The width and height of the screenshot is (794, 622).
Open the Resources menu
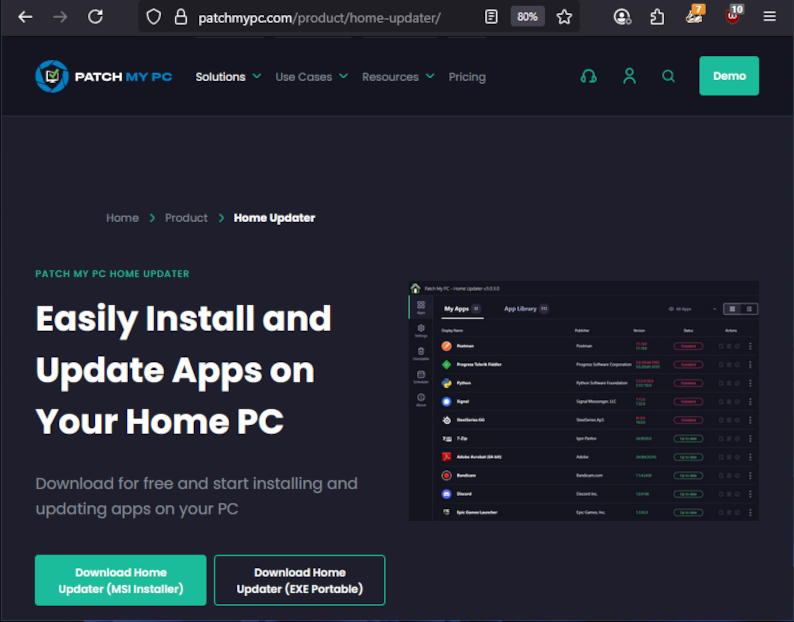point(390,77)
